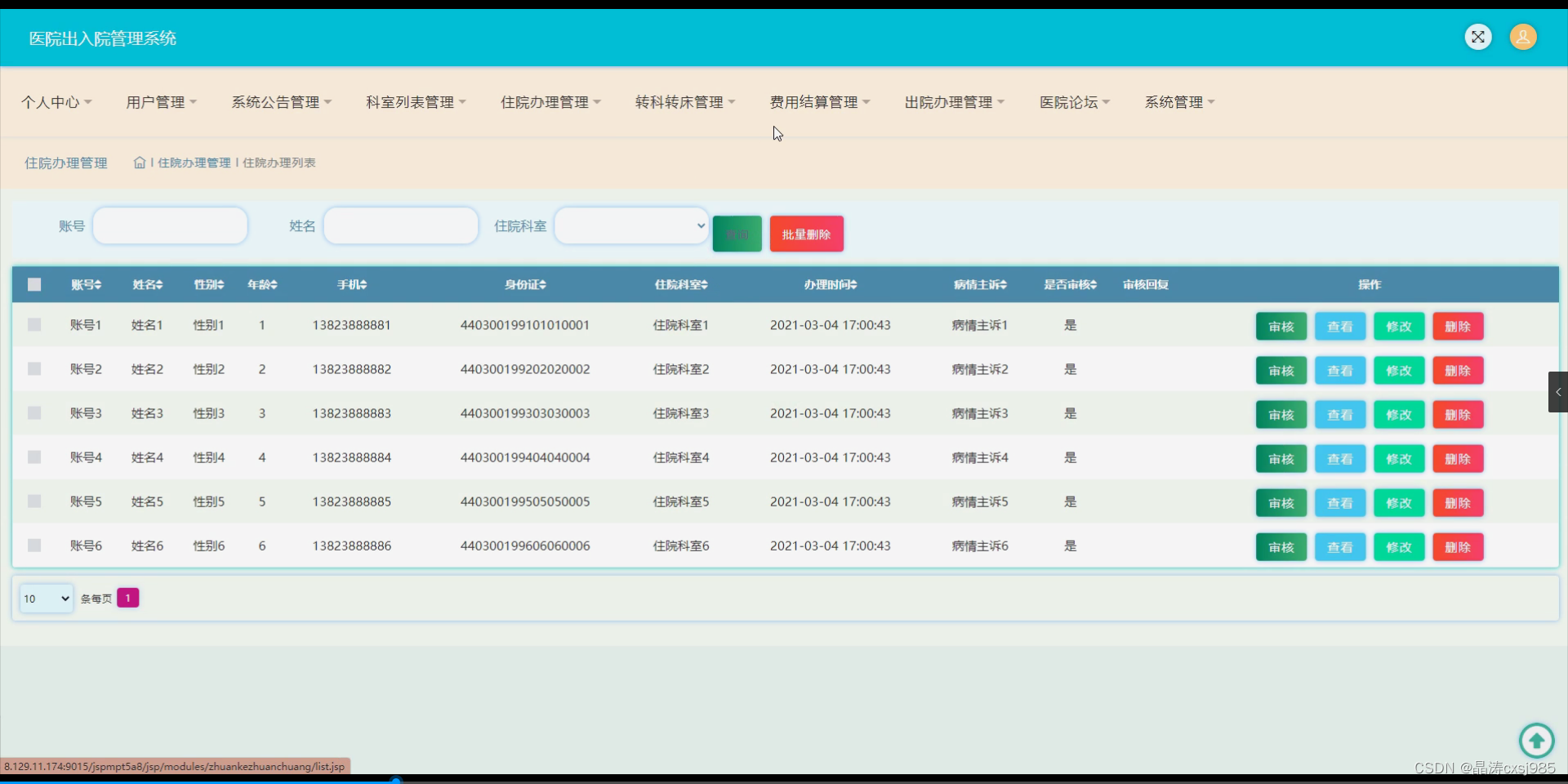
Task: Expand the 费用结算管理 menu
Action: coord(820,102)
